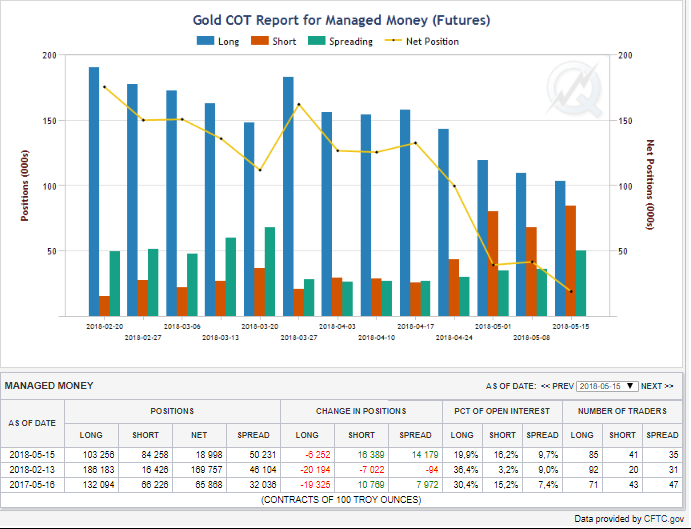Select the tallest blue Long bar for 2018-02-20
This screenshot has width=691, height=529.
[x=94, y=191]
